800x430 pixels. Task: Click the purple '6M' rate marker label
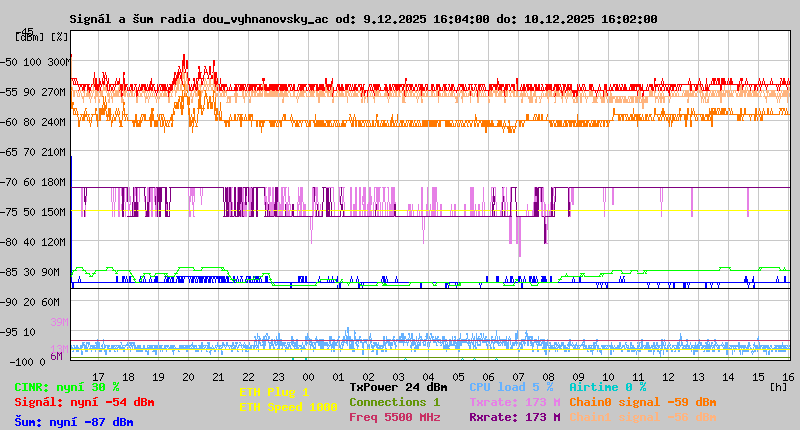(x=56, y=356)
